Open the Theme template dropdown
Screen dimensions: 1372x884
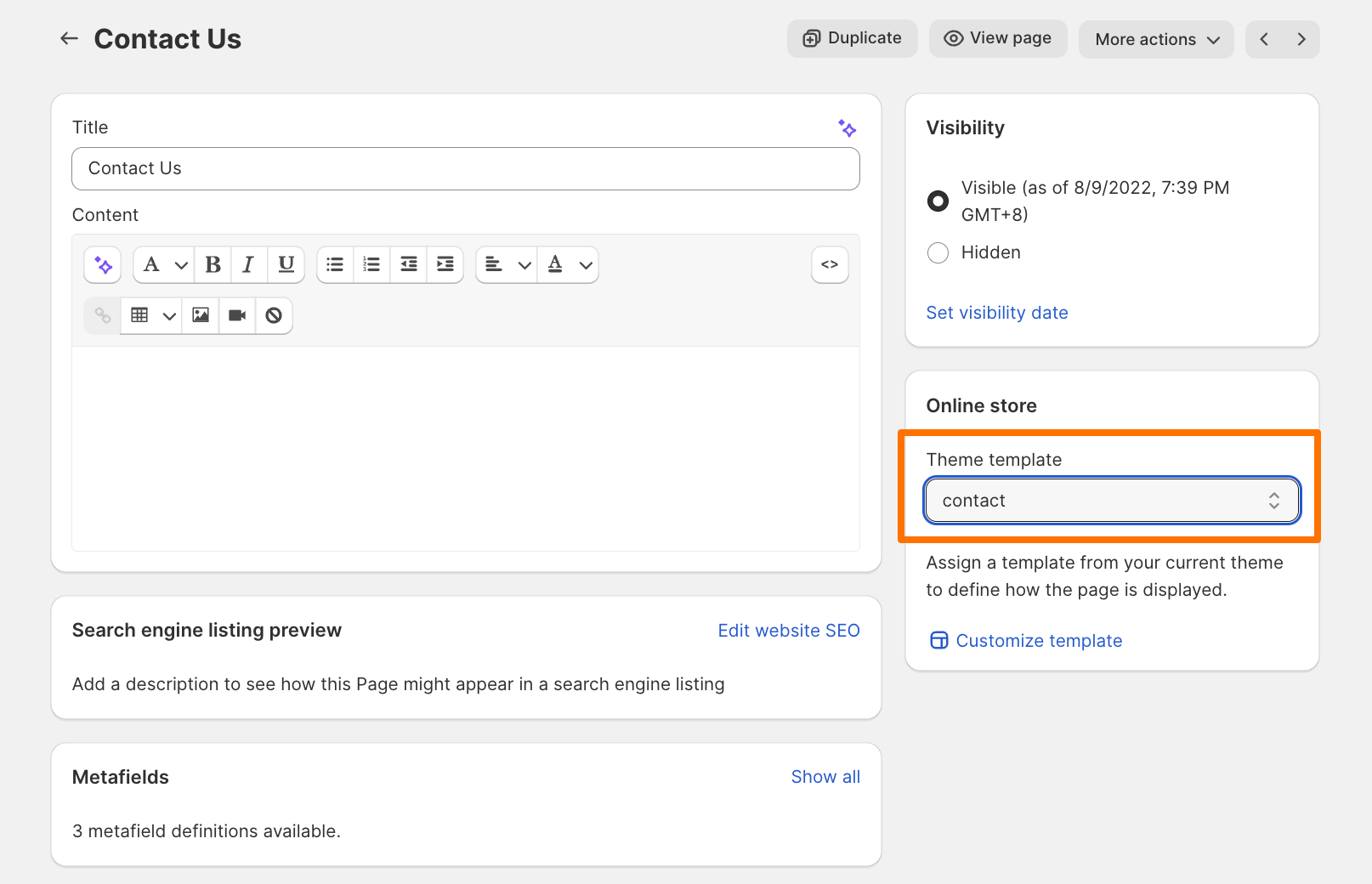click(x=1111, y=501)
